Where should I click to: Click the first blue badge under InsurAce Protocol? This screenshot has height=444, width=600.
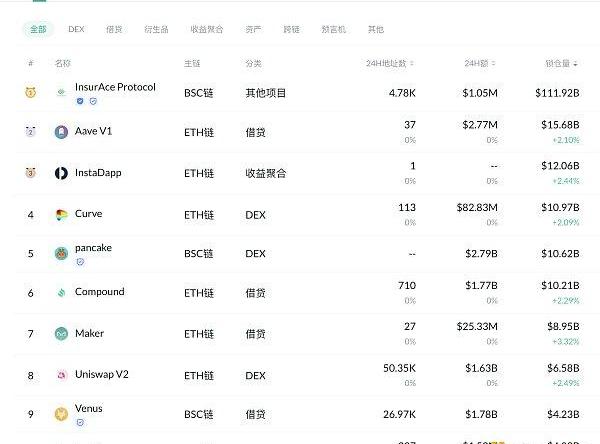pyautogui.click(x=80, y=101)
